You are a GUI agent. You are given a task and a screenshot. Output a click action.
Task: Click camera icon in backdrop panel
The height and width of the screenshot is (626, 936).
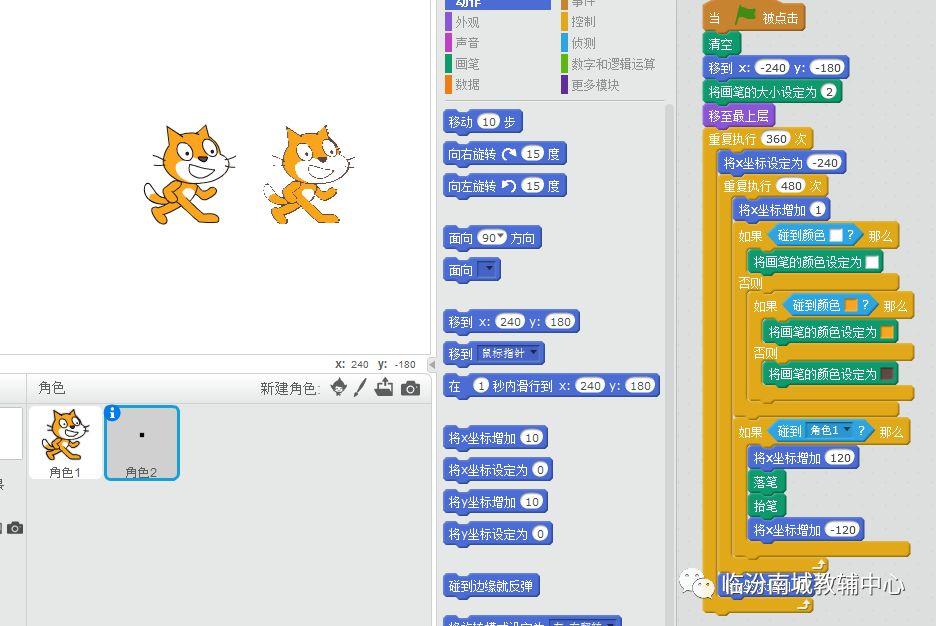coord(15,528)
